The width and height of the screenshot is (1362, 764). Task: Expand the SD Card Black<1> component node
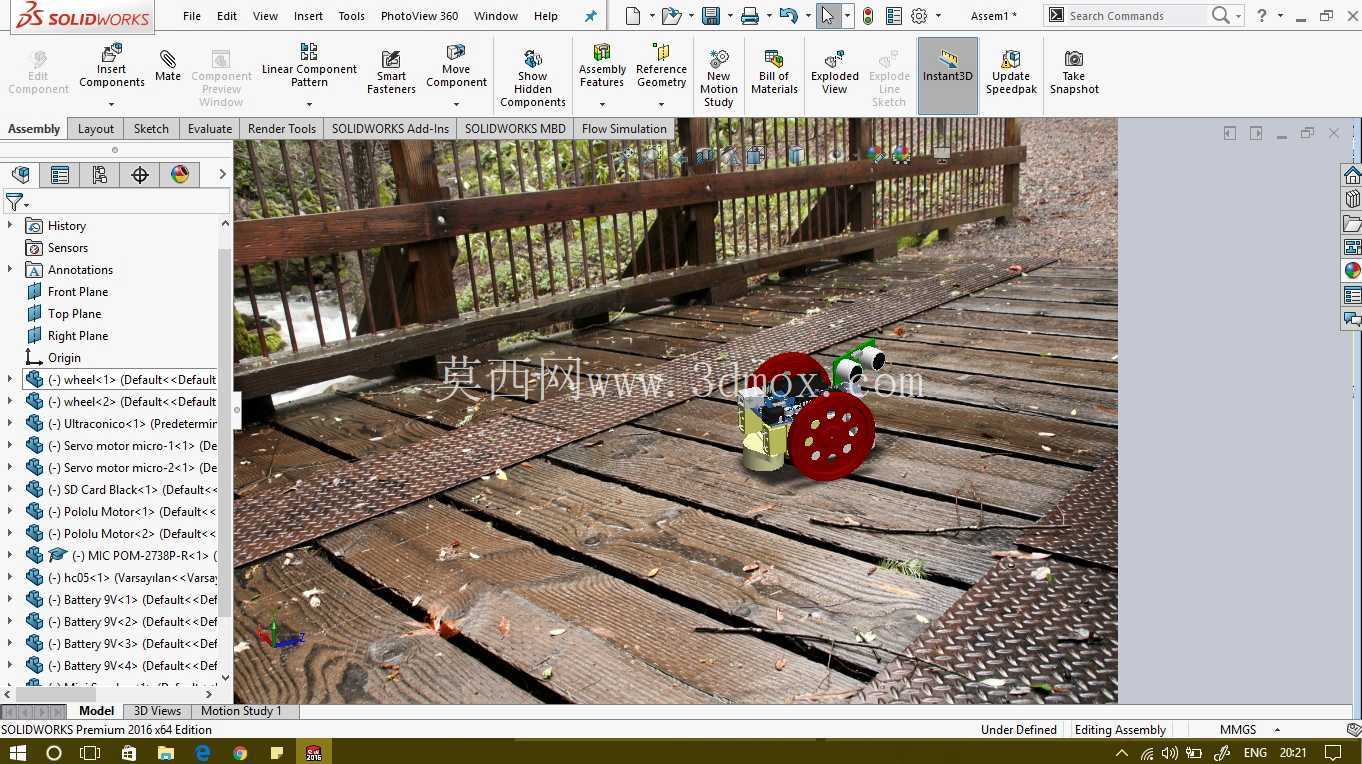pos(10,489)
